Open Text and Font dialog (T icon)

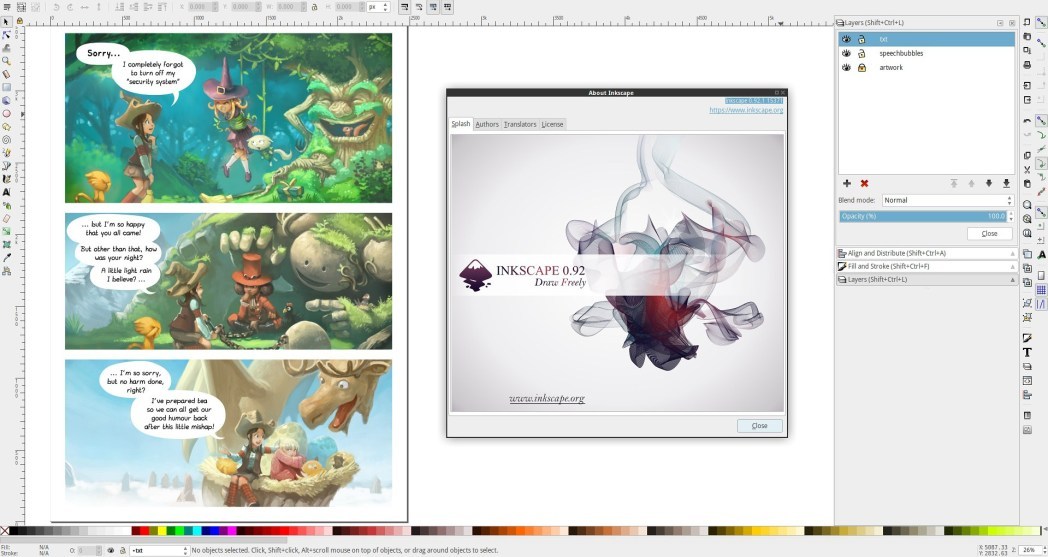tap(1027, 352)
